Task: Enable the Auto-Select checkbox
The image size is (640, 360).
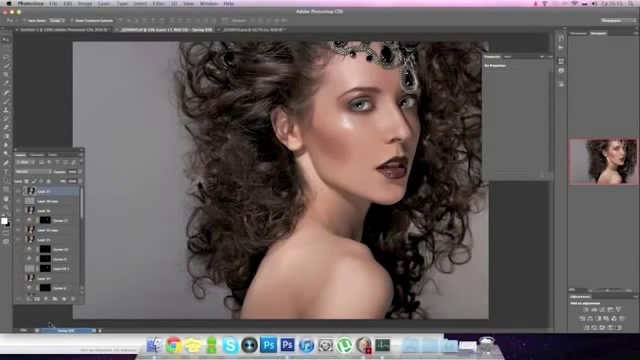Action: 25,20
